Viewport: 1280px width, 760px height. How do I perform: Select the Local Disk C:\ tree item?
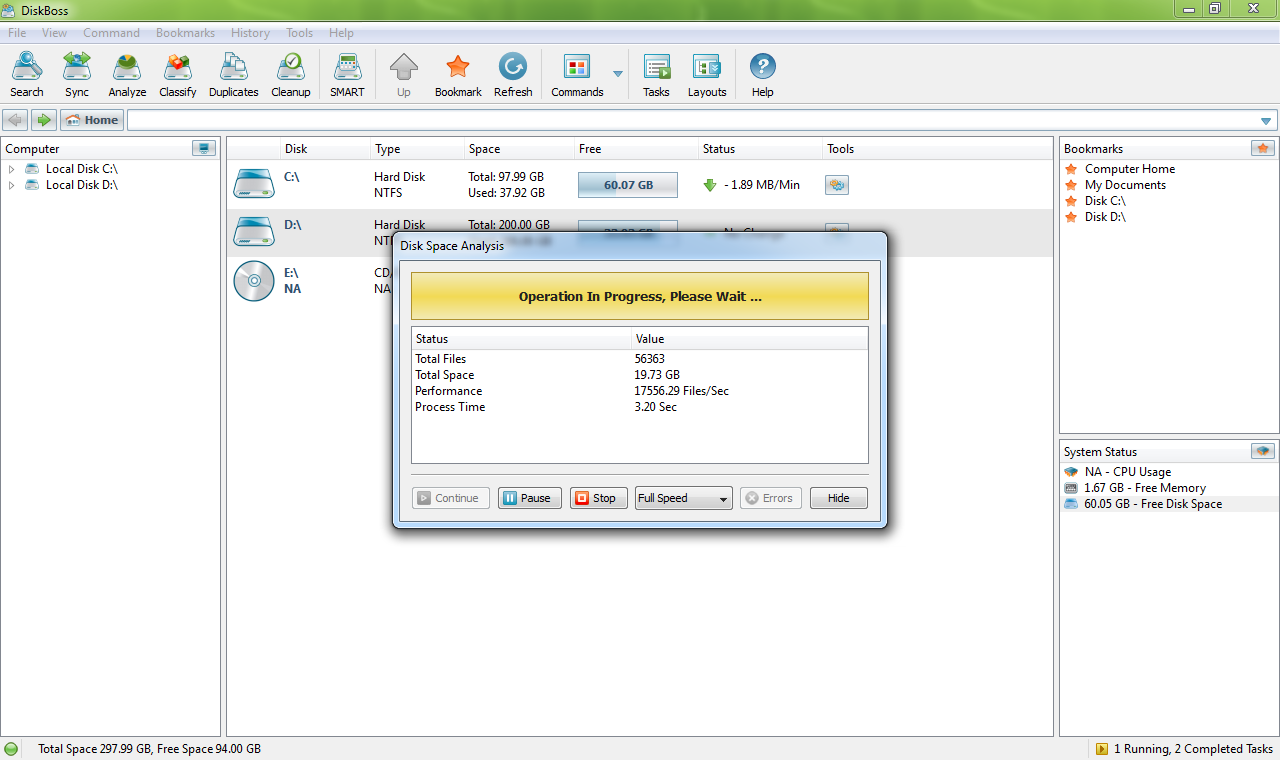[81, 169]
